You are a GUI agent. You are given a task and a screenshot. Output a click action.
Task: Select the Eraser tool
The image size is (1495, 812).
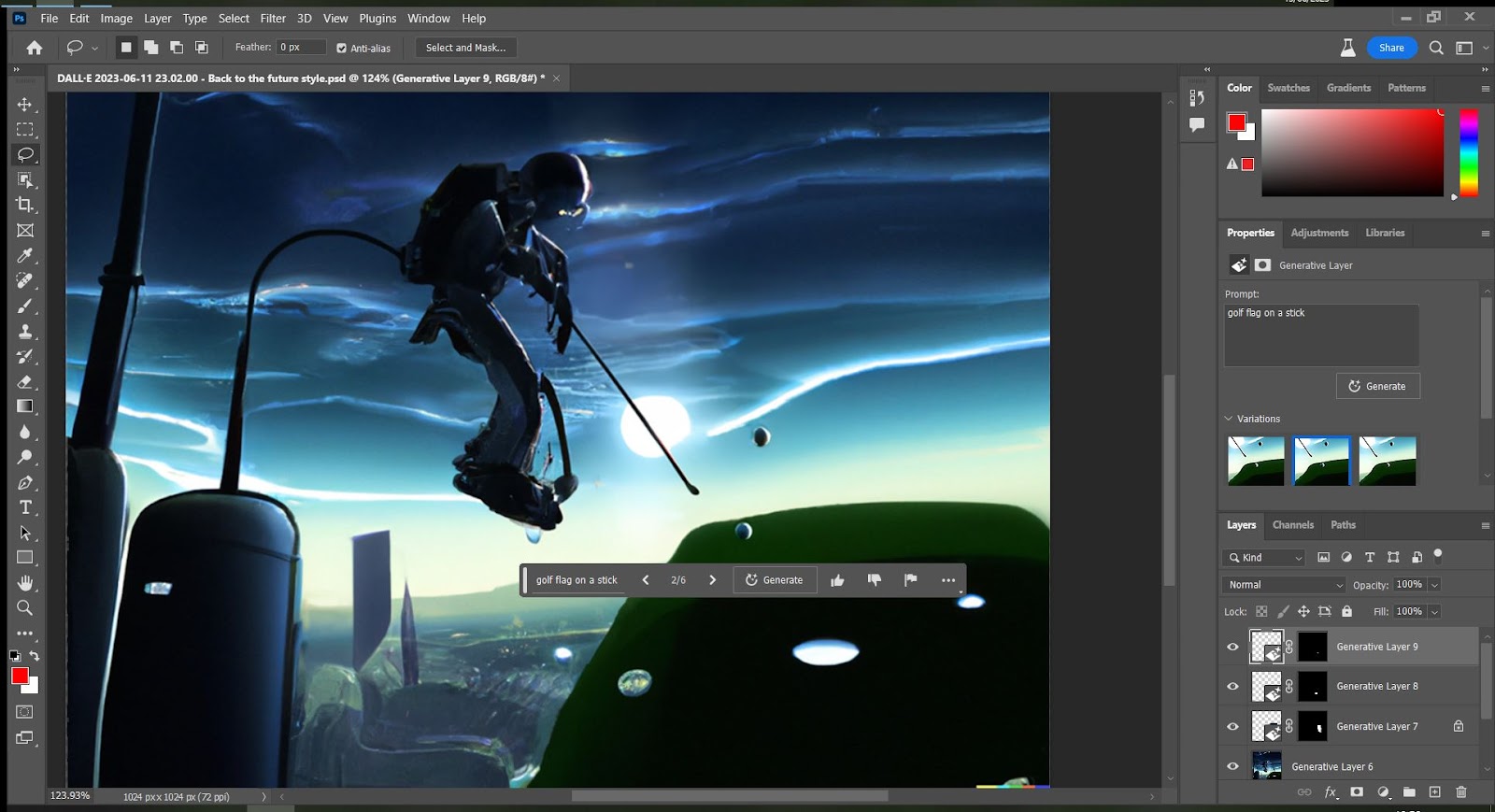tap(25, 381)
